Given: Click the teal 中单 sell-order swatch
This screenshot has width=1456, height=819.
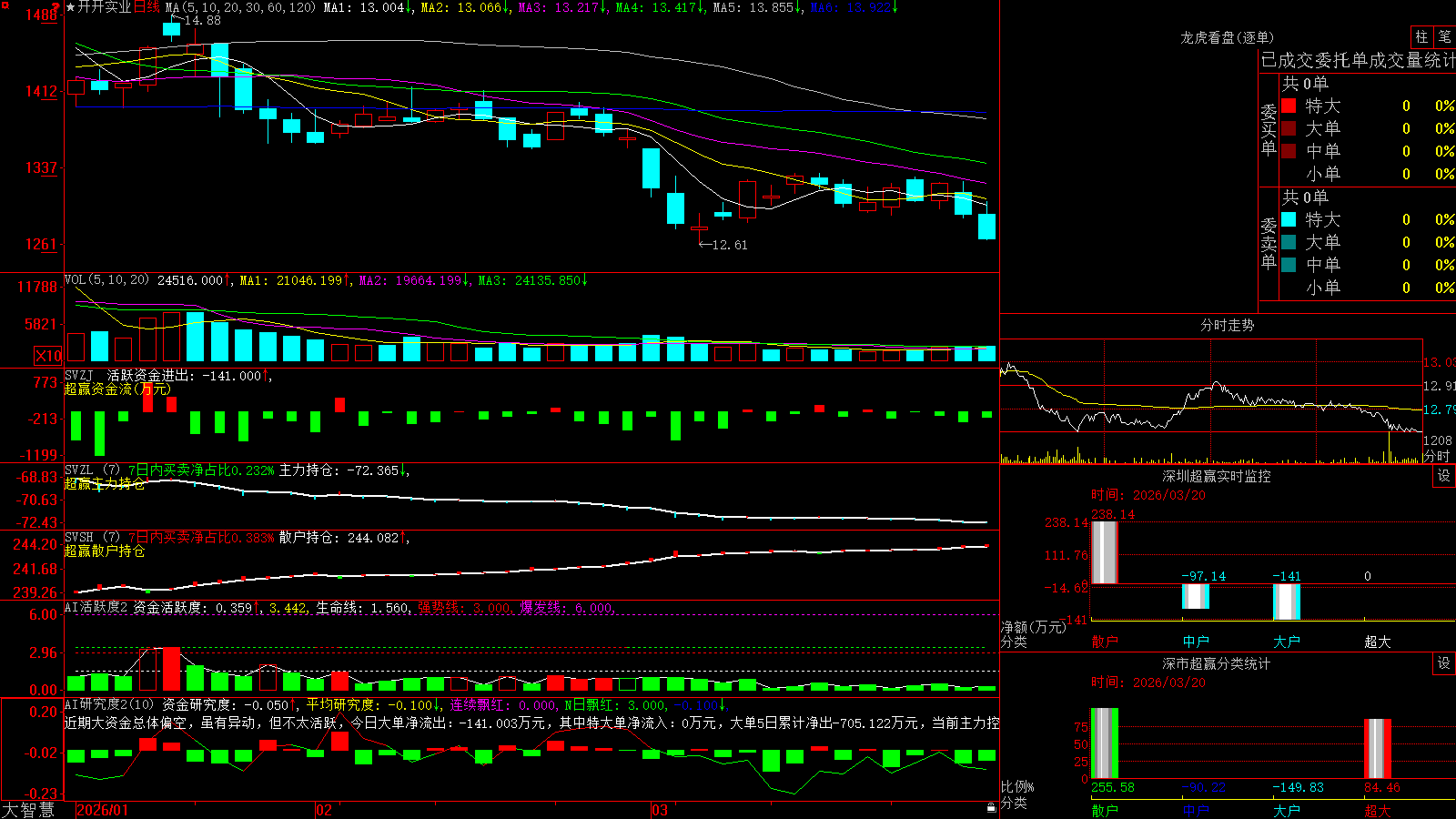Looking at the screenshot, I should tap(1289, 265).
